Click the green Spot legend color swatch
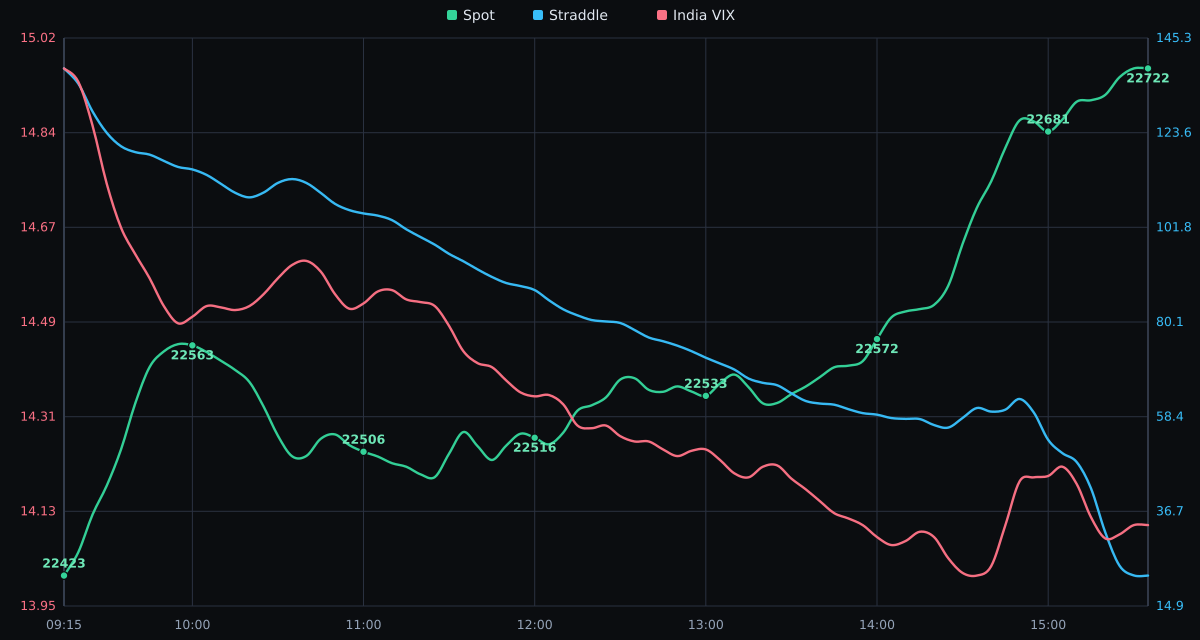The height and width of the screenshot is (640, 1200). (x=452, y=15)
